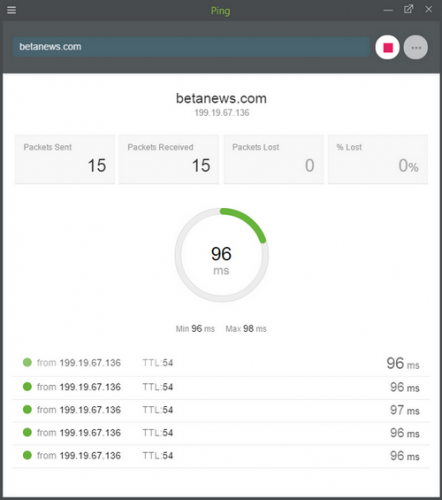Click the large 96 ms first result
The width and height of the screenshot is (442, 500).
[x=403, y=363]
